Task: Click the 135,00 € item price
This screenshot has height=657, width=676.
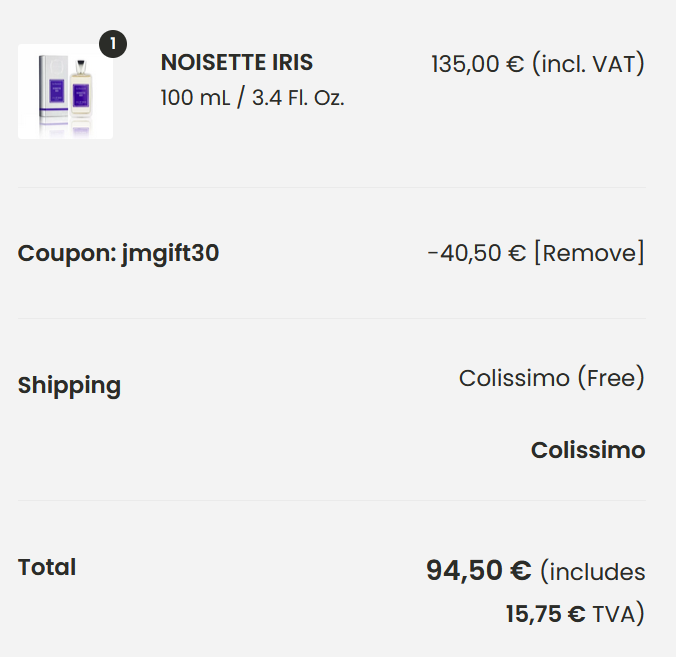Action: tap(477, 64)
